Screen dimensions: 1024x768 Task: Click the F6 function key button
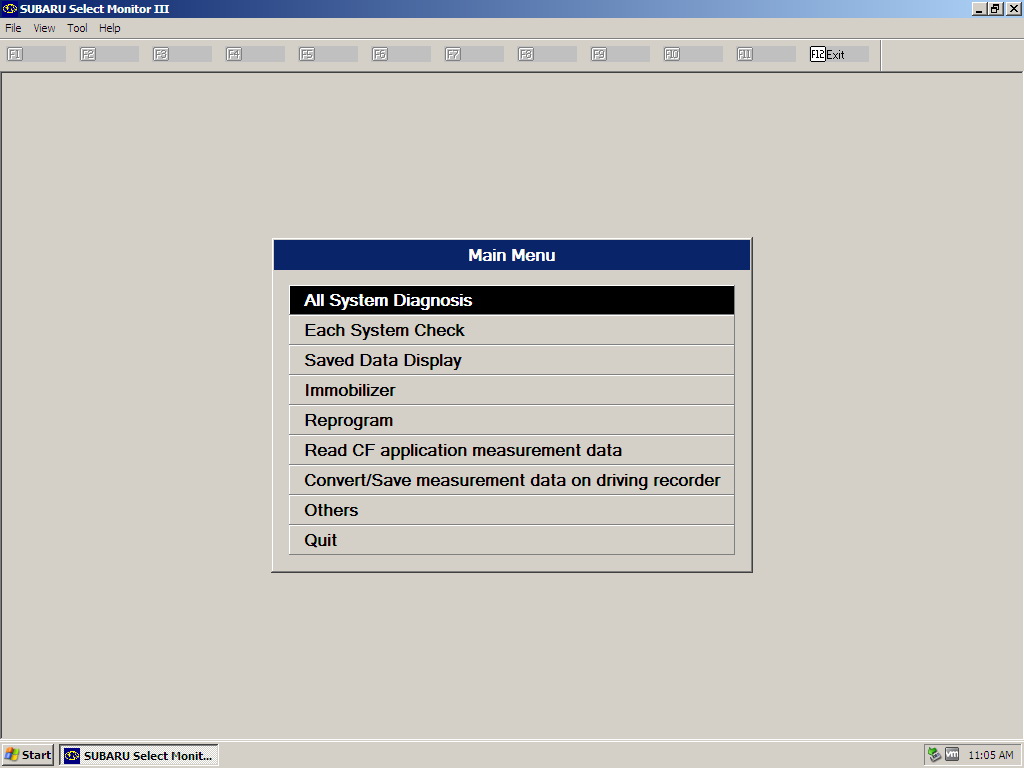pyautogui.click(x=402, y=54)
